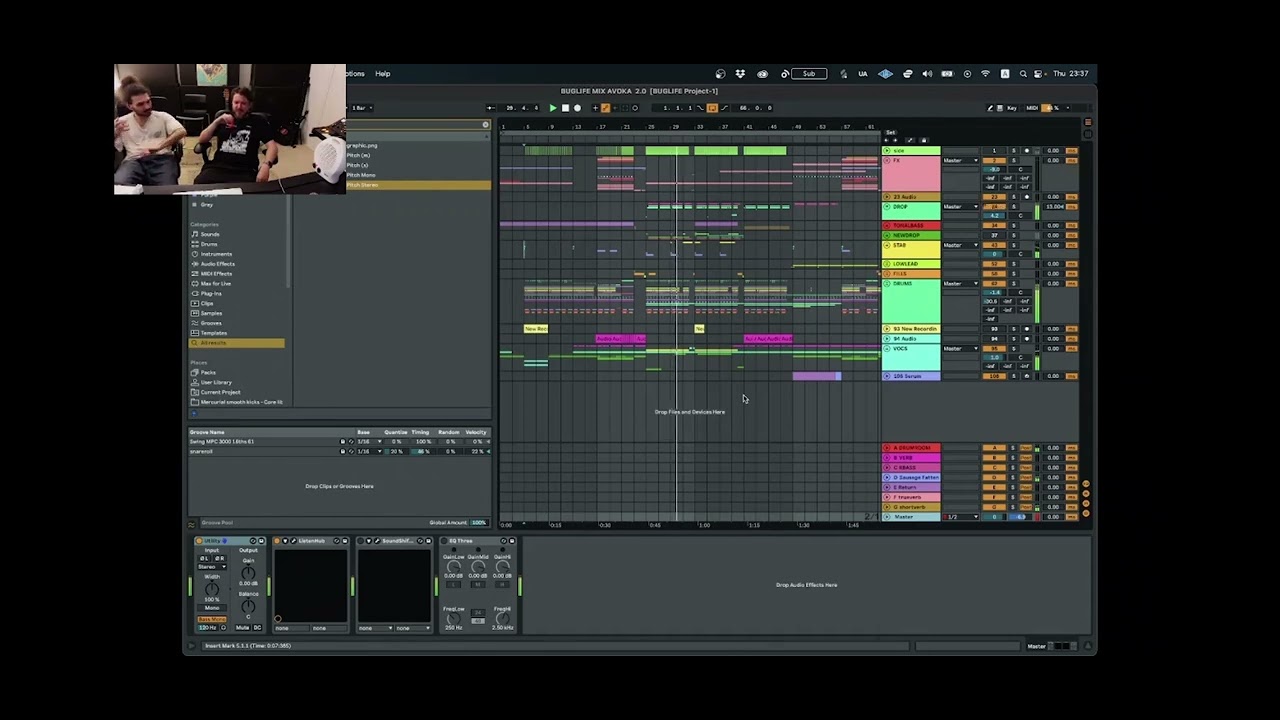Select Plug-Ins category
The height and width of the screenshot is (720, 1280).
[x=212, y=294]
